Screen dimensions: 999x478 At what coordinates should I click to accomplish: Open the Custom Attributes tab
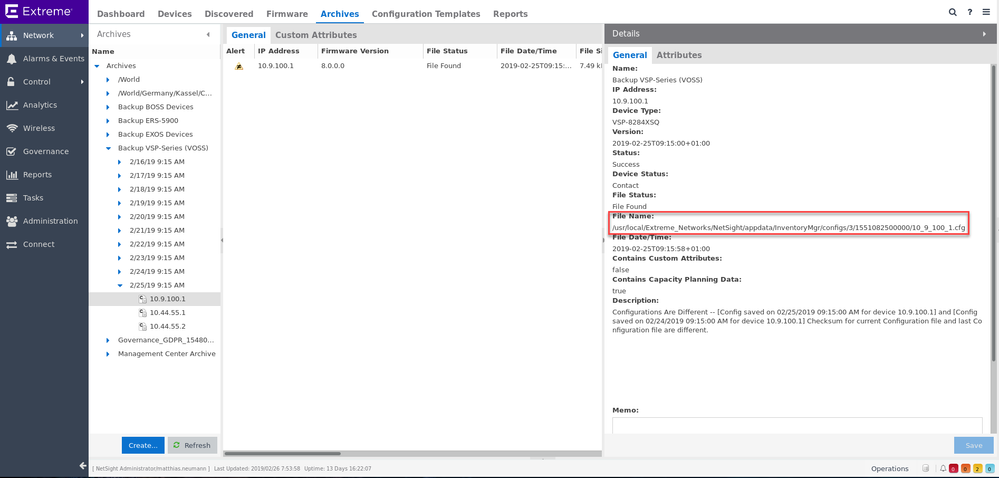pos(315,35)
